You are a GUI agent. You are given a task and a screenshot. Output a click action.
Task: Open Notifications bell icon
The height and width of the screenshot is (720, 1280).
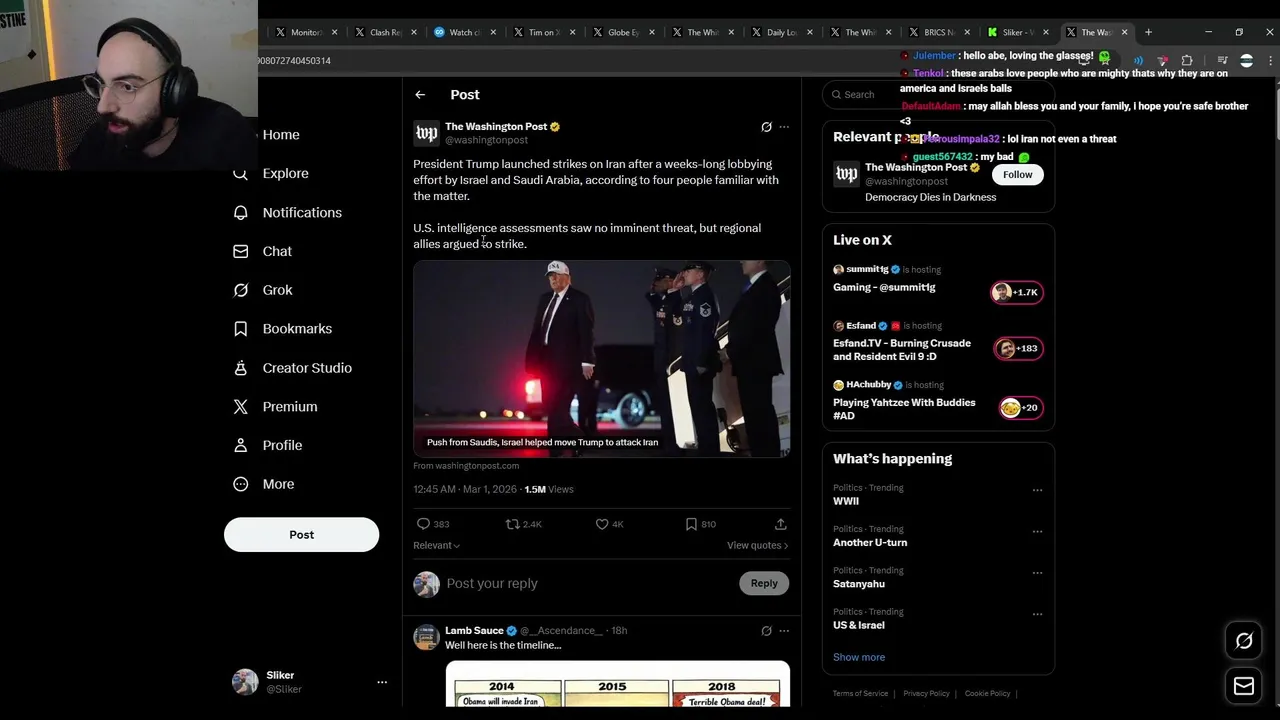click(240, 213)
